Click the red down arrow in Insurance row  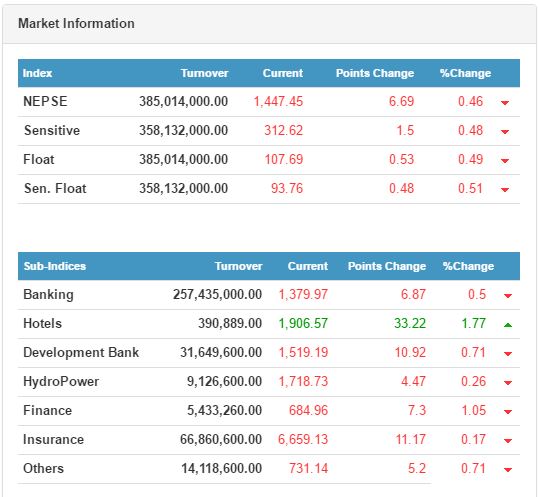click(508, 441)
